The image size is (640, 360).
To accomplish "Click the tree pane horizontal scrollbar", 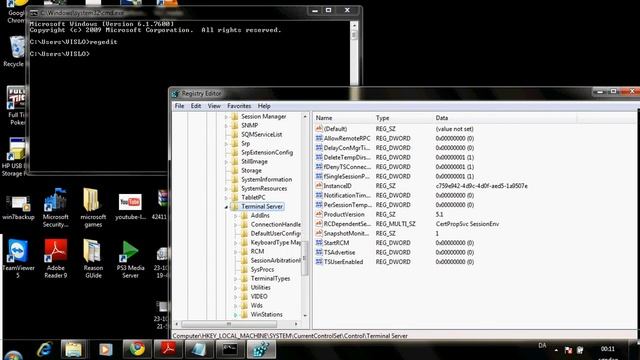I will pos(229,324).
